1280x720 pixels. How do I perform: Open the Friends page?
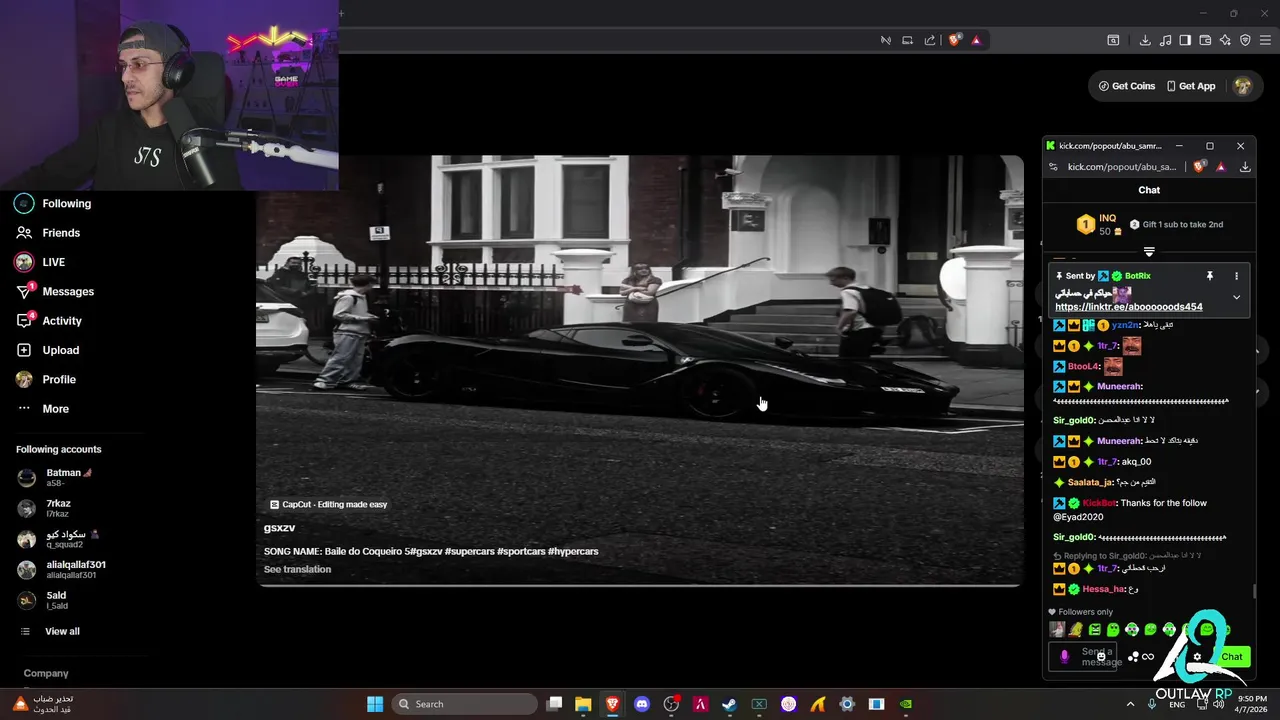48,233
